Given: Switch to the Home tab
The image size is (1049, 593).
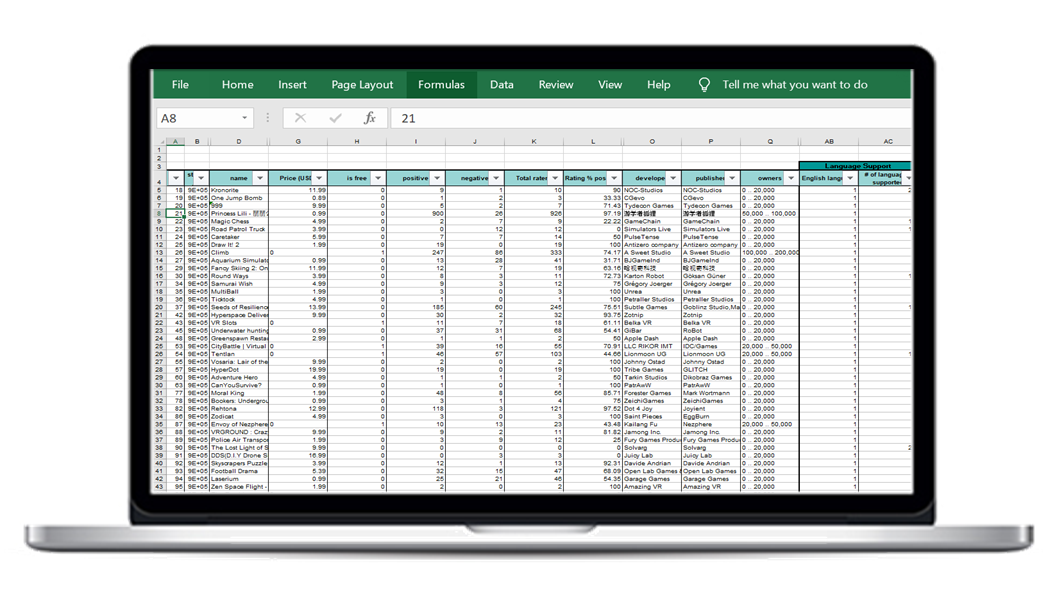Looking at the screenshot, I should pyautogui.click(x=237, y=84).
